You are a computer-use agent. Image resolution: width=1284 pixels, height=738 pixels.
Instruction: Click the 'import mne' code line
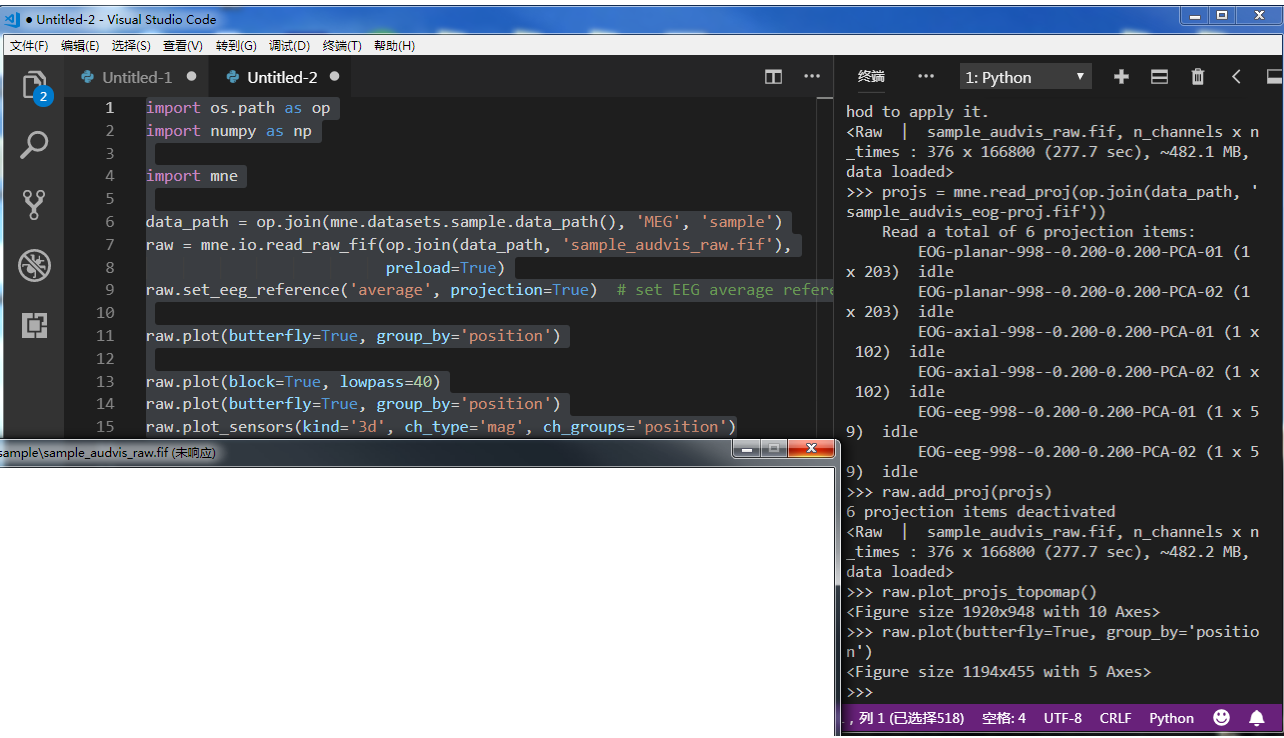tap(192, 176)
